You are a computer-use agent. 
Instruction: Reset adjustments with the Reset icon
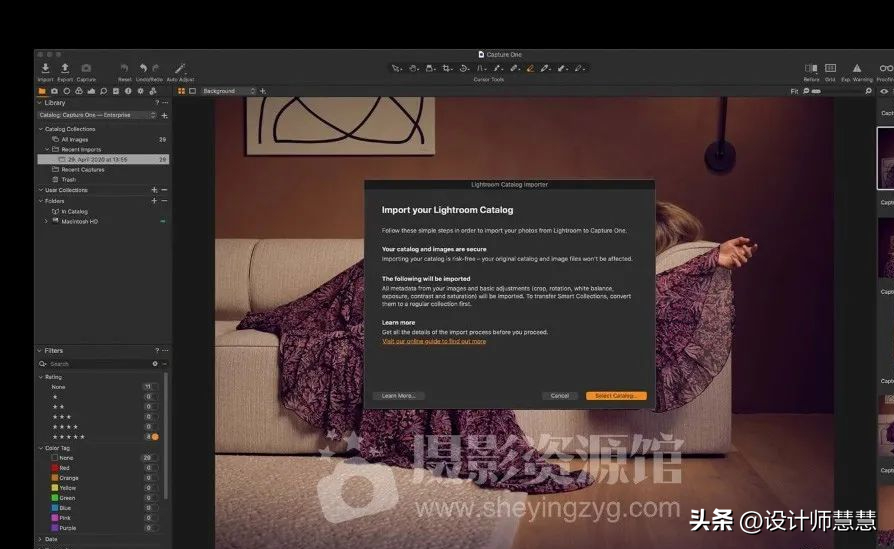point(124,69)
